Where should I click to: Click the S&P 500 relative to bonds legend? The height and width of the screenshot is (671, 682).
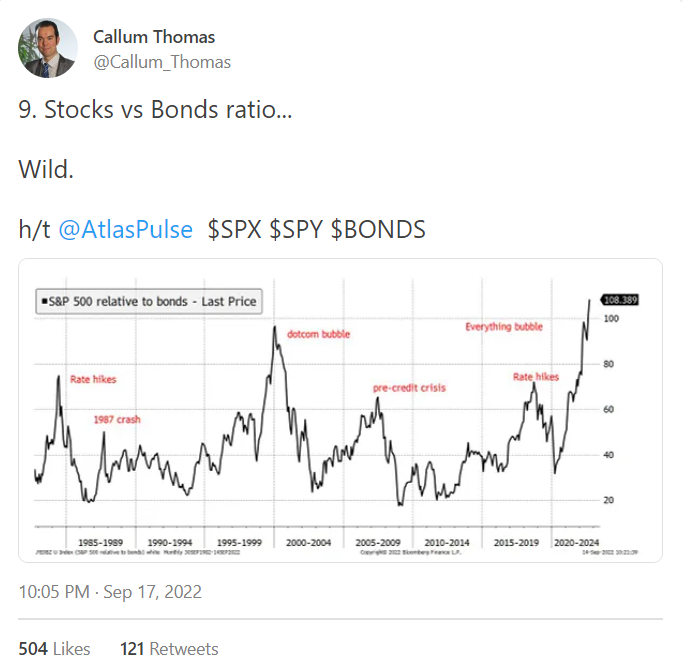coord(146,301)
